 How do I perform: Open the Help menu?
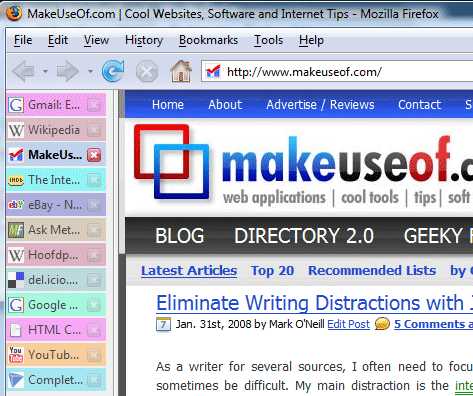click(311, 41)
